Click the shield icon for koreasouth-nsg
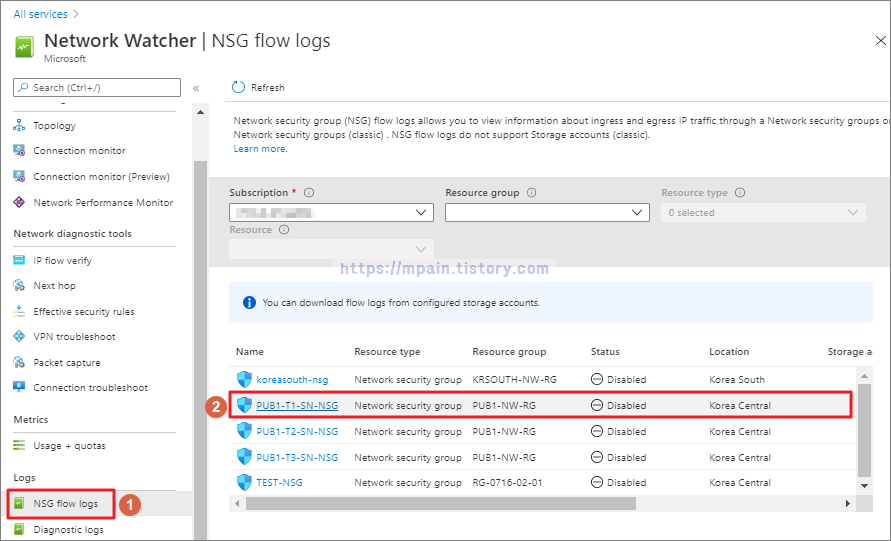Viewport: 891px width, 541px height. (244, 379)
